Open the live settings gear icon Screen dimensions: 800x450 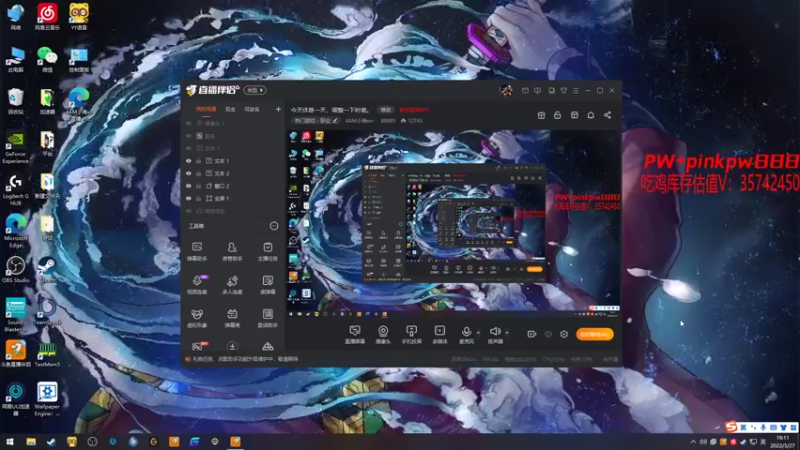(x=564, y=334)
